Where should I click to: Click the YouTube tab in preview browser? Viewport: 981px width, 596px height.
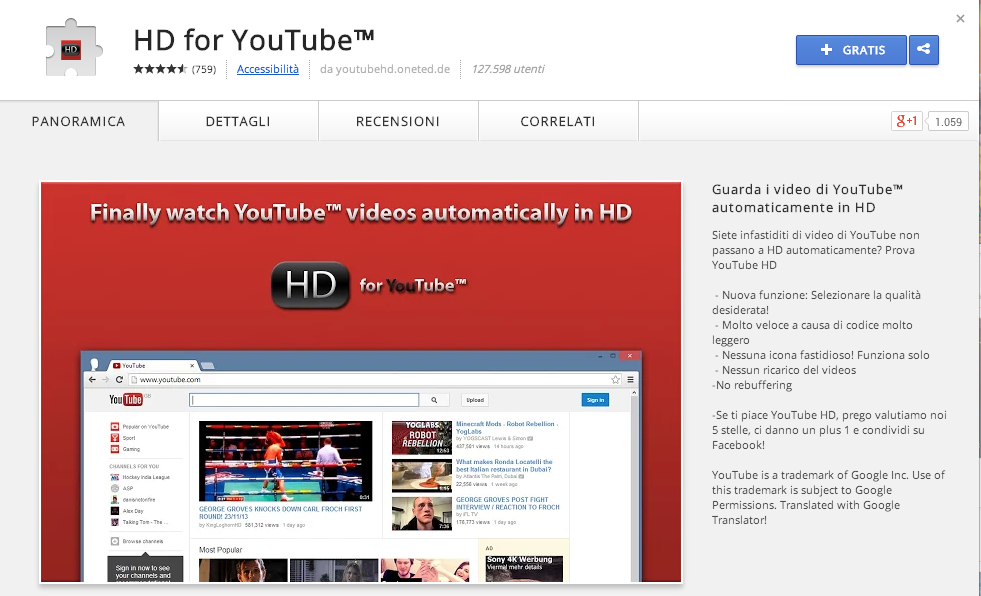coord(153,365)
